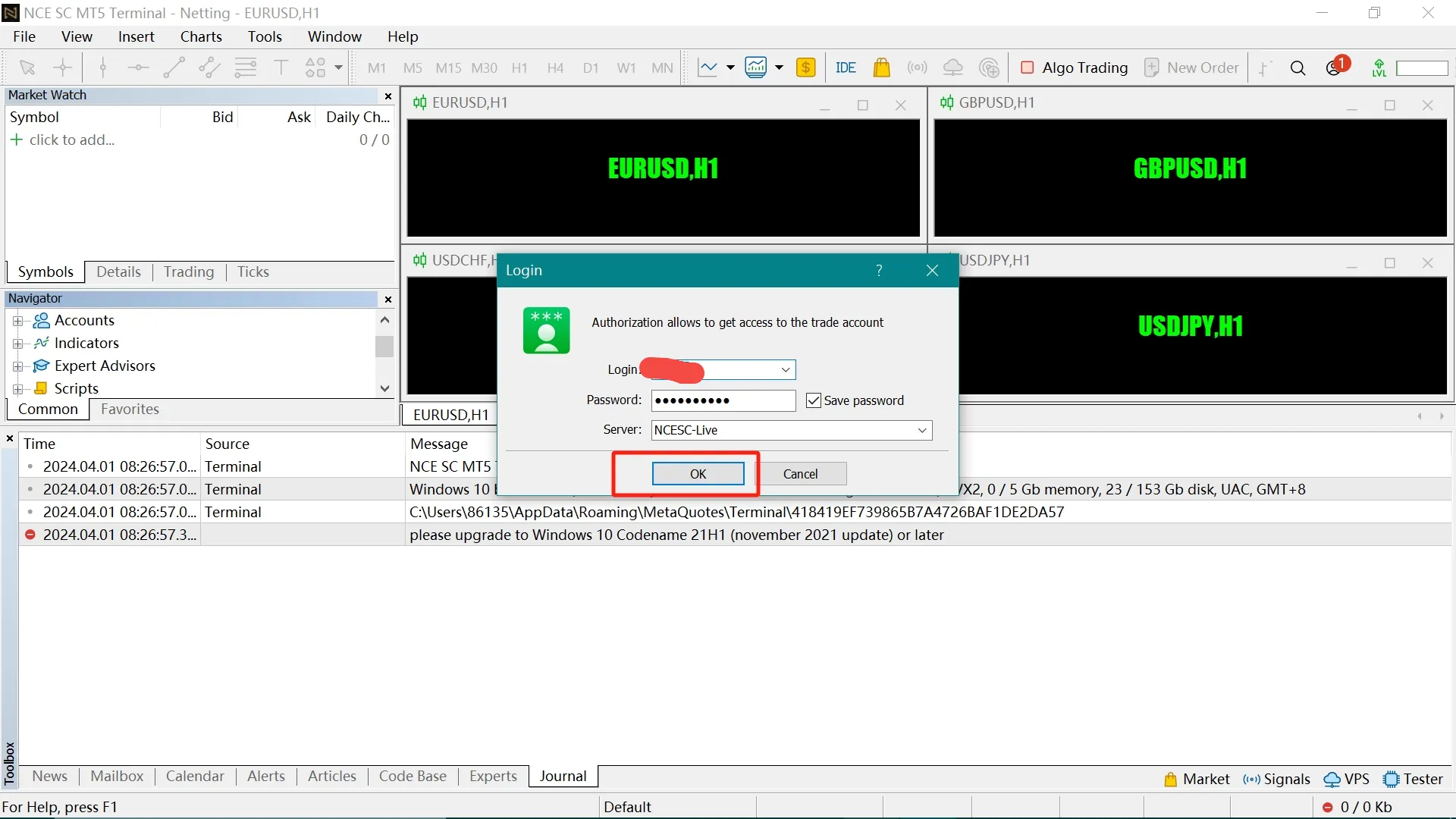The image size is (1456, 819).
Task: Switch to the Favorites tab
Action: 130,409
